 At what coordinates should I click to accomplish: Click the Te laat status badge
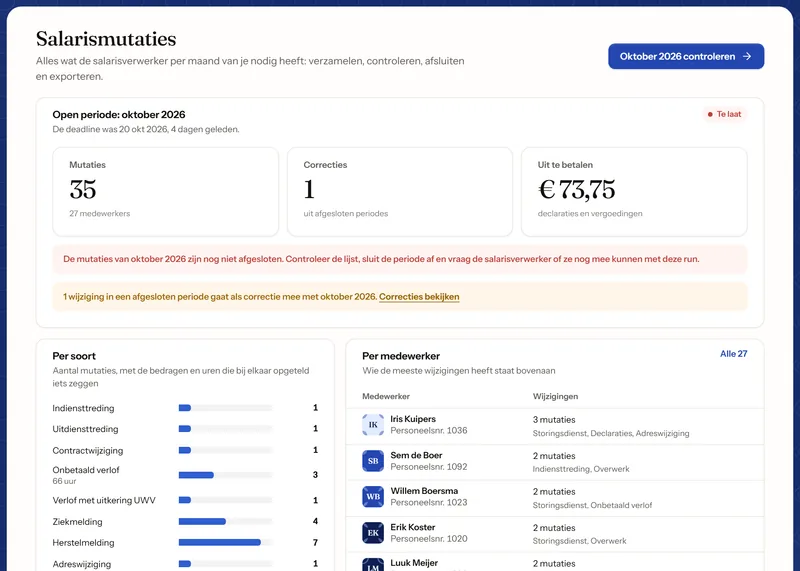click(724, 114)
